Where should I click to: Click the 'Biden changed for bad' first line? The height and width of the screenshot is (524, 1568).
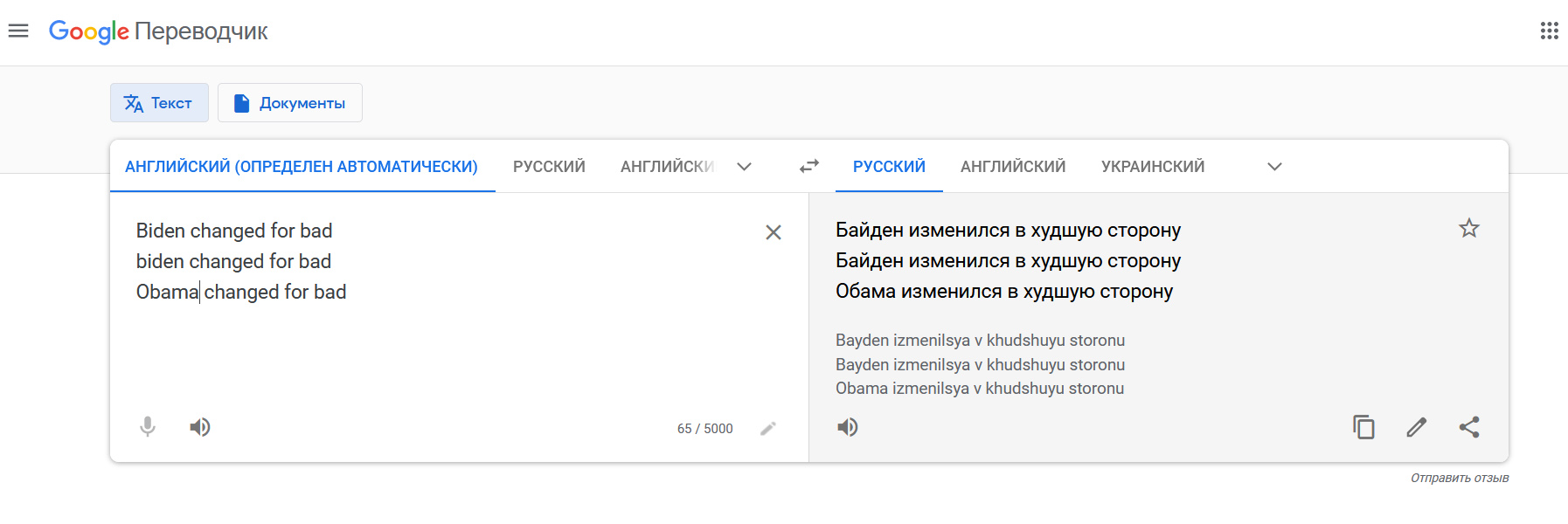coord(234,231)
